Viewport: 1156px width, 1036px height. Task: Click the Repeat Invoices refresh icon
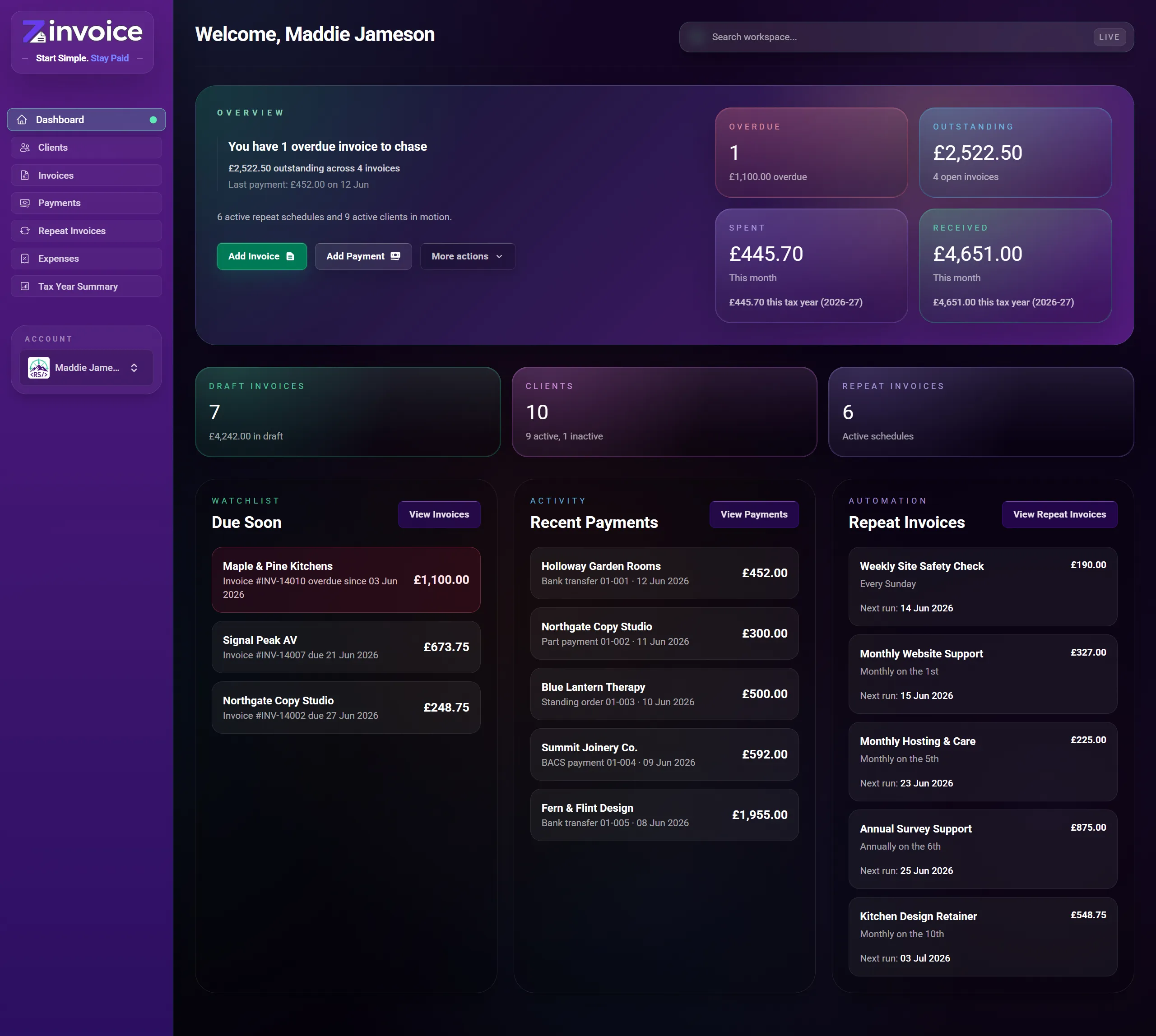(x=25, y=231)
